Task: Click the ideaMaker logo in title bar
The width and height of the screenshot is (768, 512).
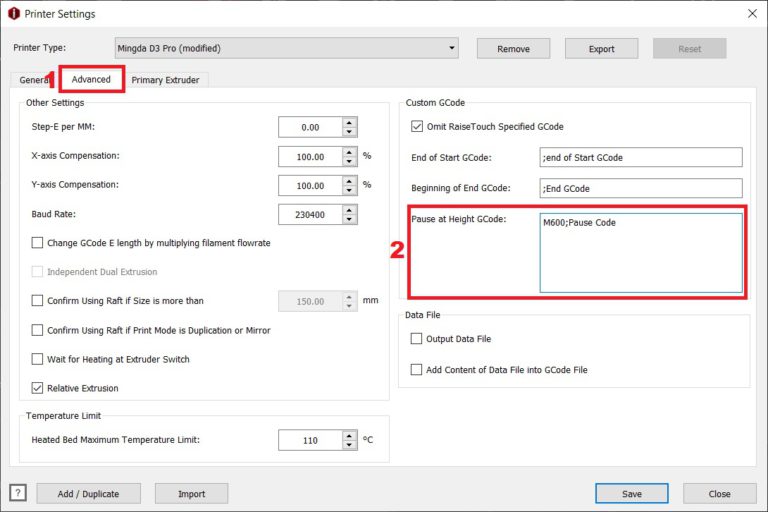Action: click(x=14, y=14)
